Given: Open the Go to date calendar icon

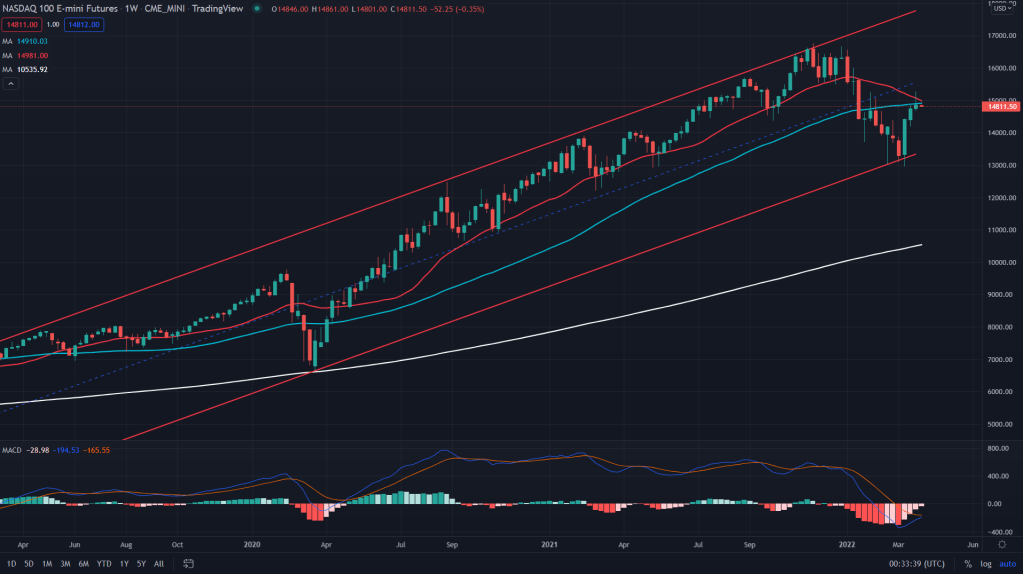Looking at the screenshot, I should click(x=188, y=564).
